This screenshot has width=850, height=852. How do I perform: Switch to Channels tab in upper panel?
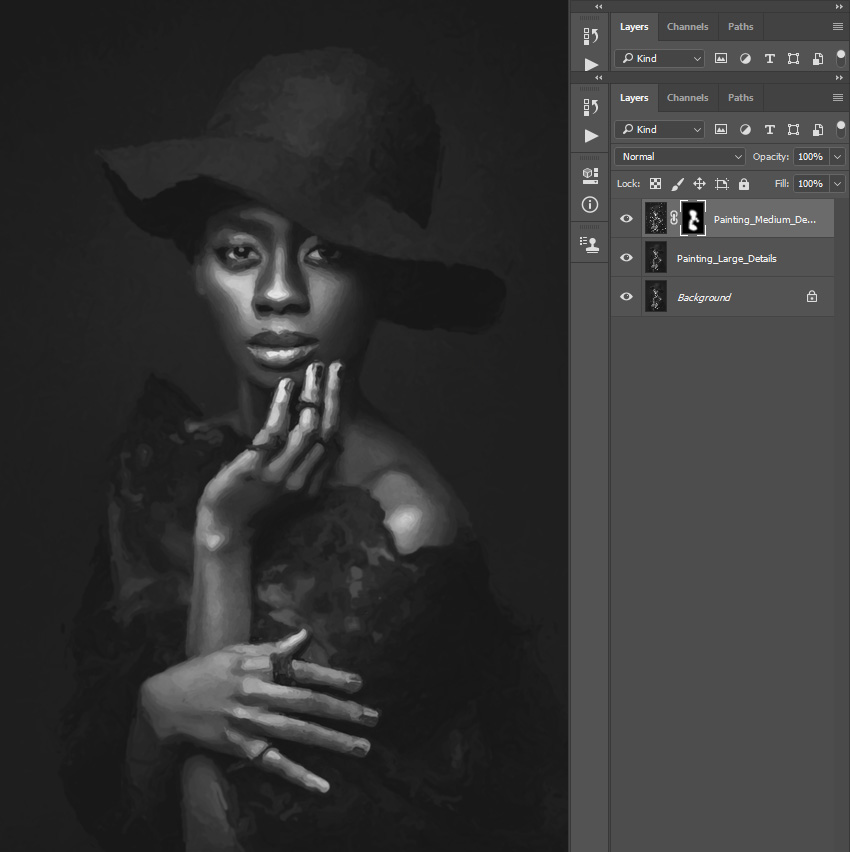pos(688,27)
